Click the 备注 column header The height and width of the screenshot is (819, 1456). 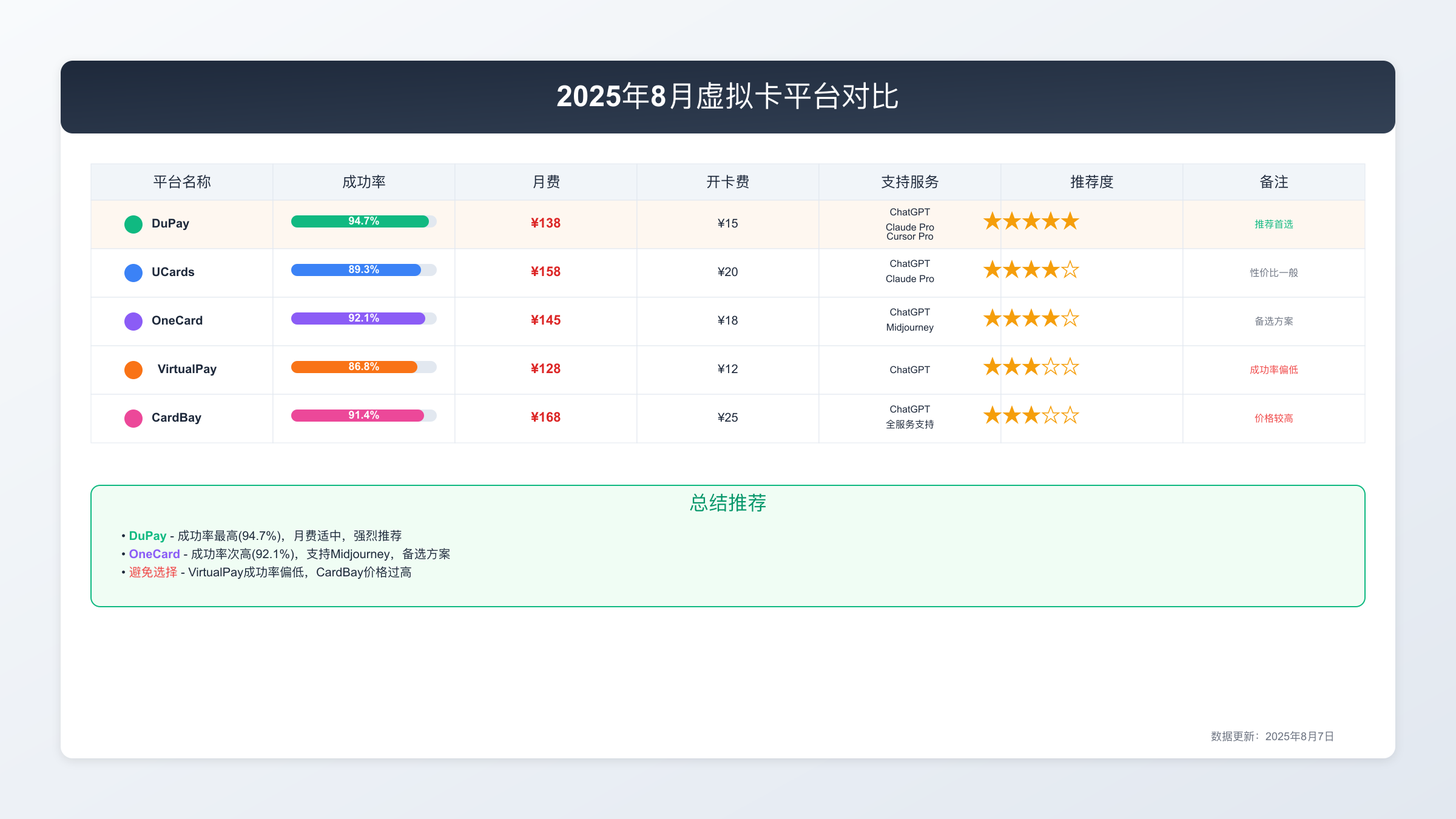1274,182
